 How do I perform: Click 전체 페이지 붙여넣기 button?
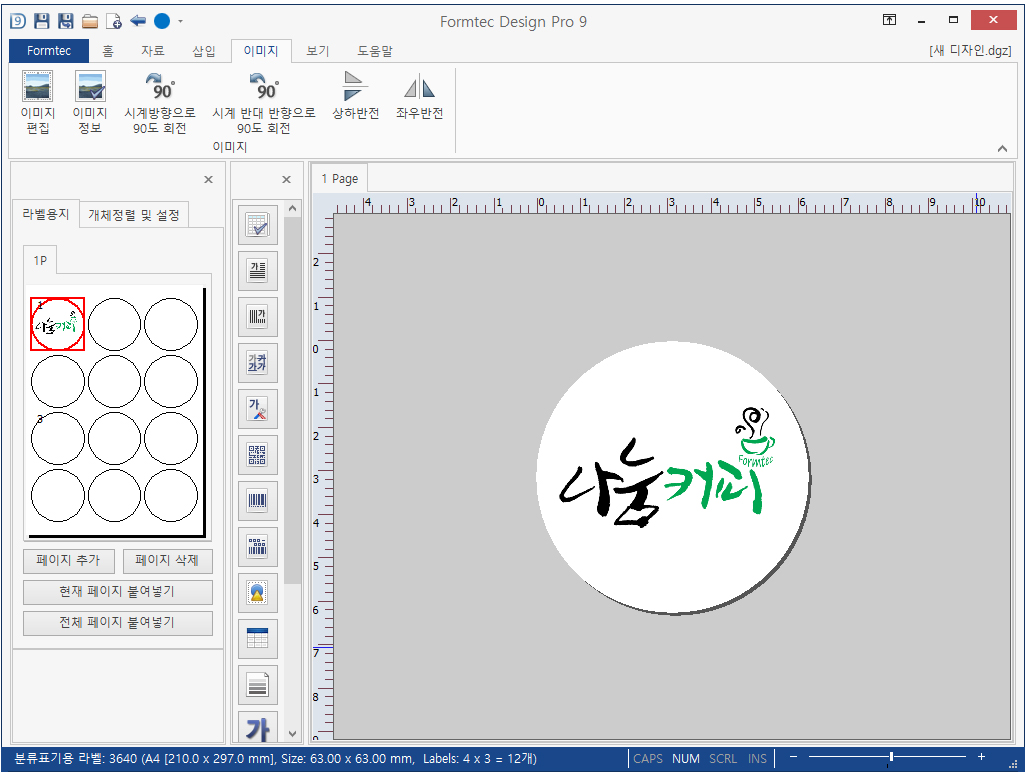click(118, 622)
